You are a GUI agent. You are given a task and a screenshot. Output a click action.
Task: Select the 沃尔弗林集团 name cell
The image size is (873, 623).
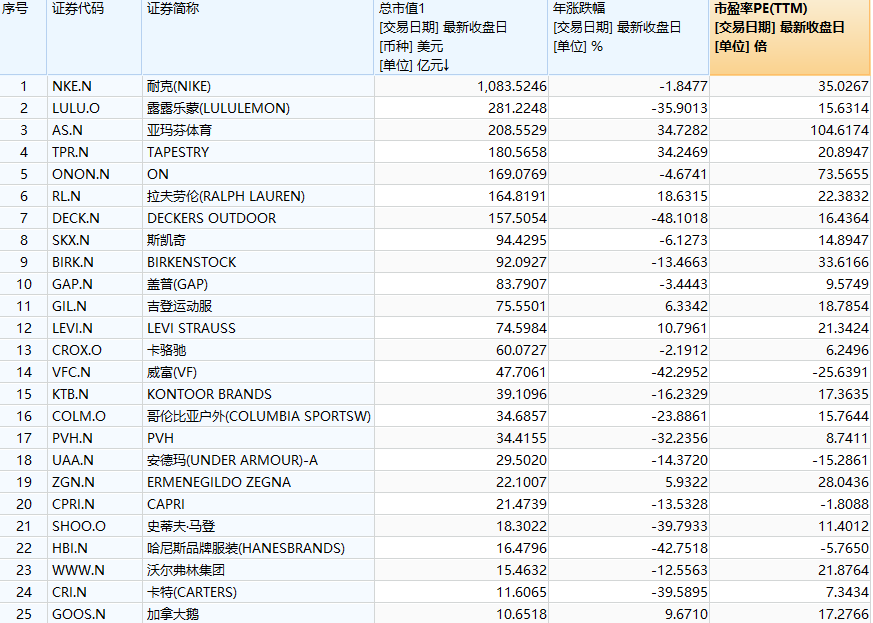click(258, 570)
